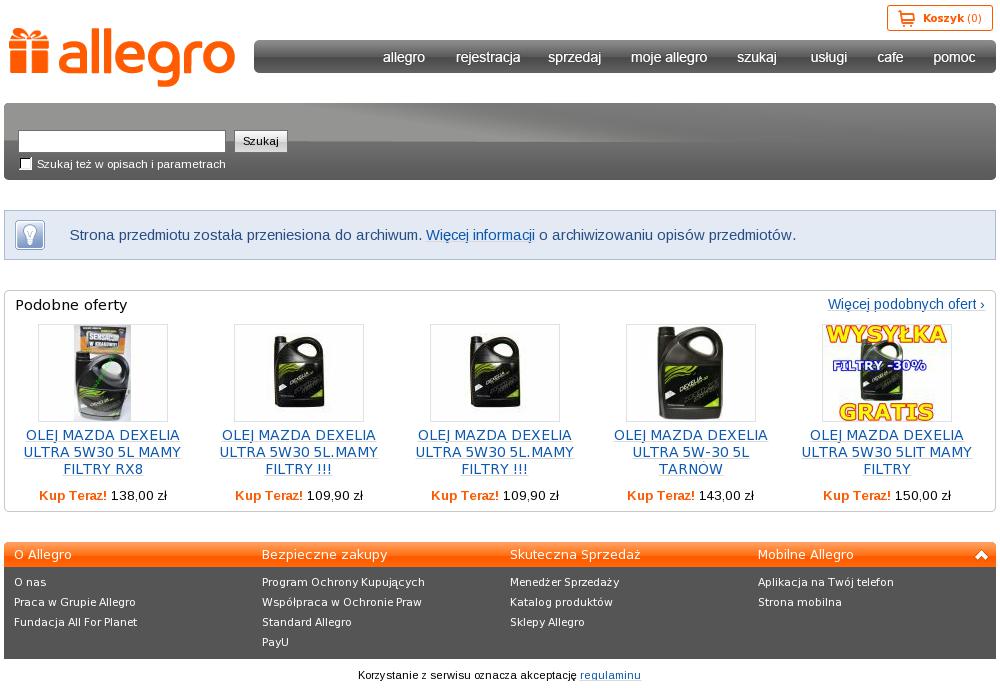
Task: Open OLEJ MAZDA DEXELIA ULTRA 5W-30 5L TARNÓW link
Action: [x=691, y=452]
